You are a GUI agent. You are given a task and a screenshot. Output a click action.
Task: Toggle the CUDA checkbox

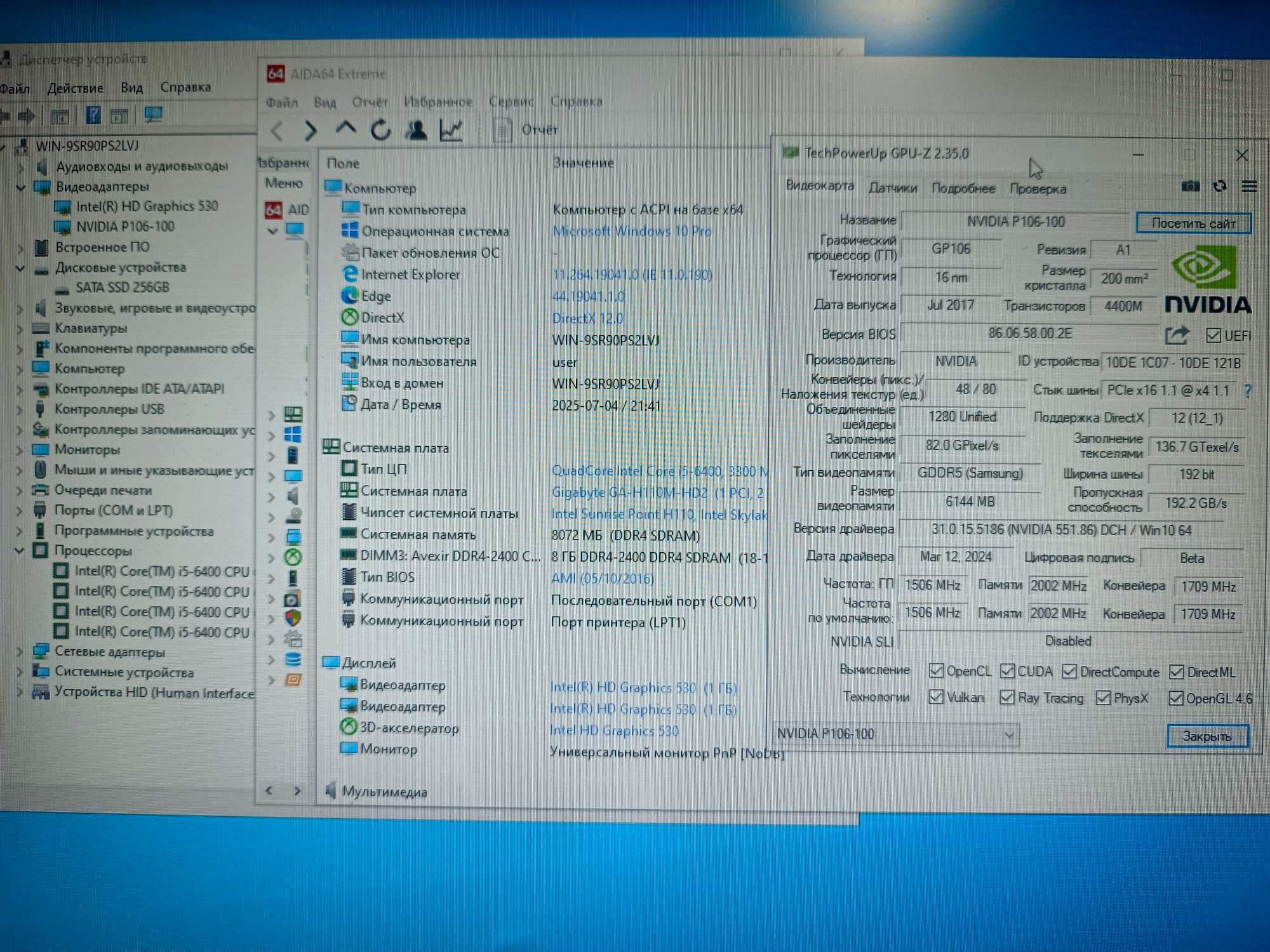click(1007, 670)
